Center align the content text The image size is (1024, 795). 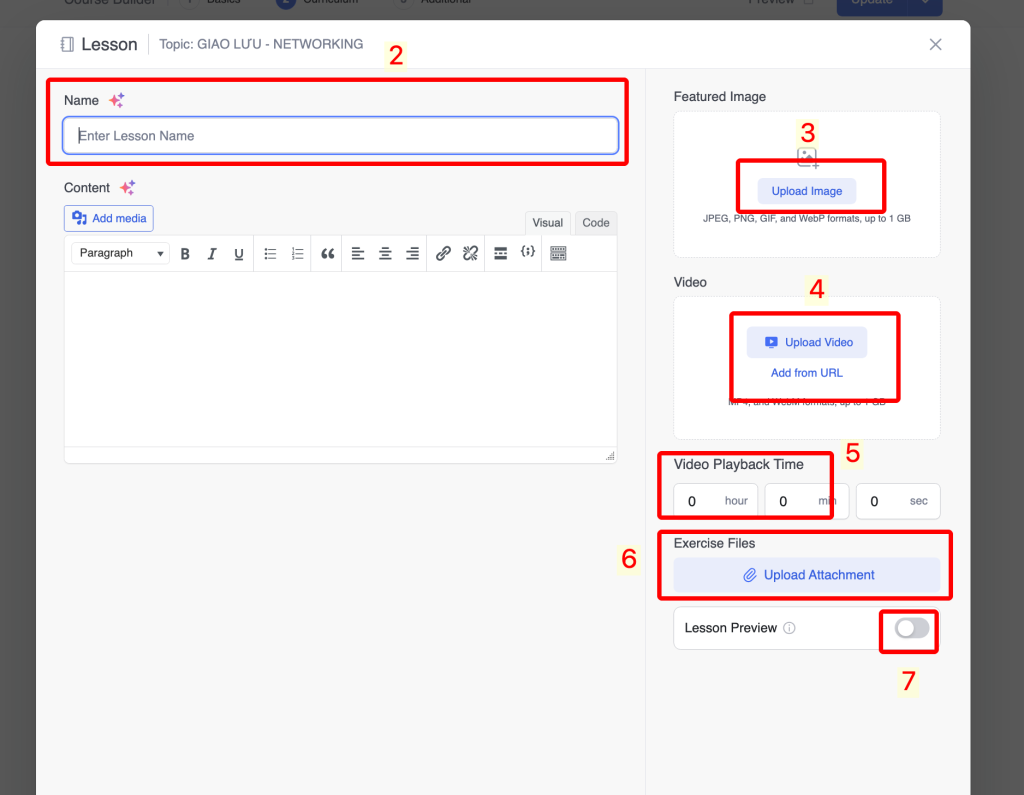pyautogui.click(x=385, y=254)
